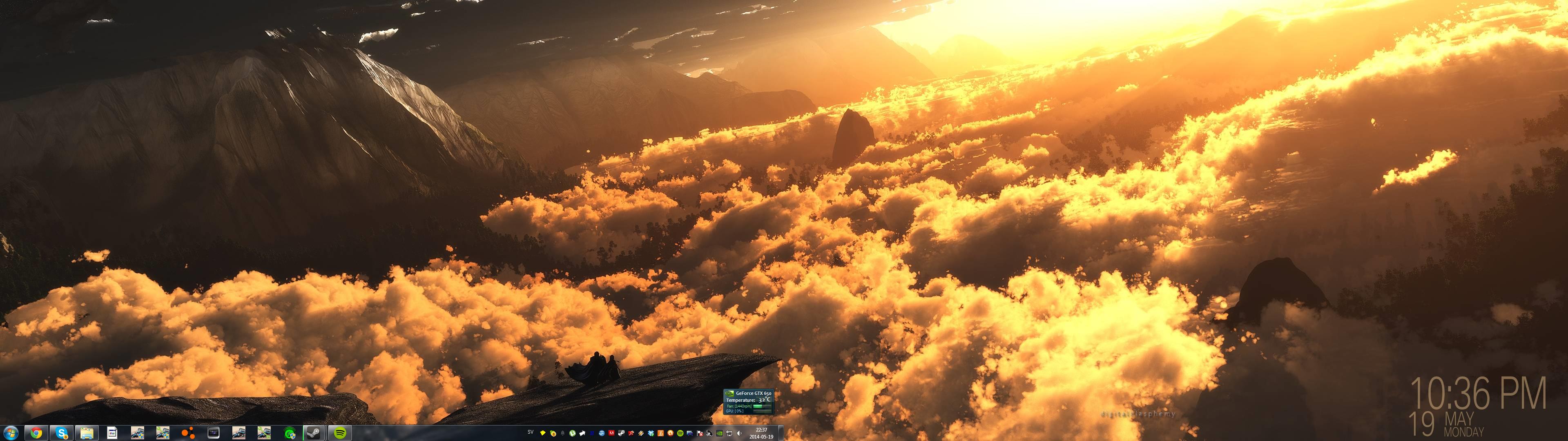Click the red running figure tray icon
The image size is (1568, 441).
click(631, 433)
